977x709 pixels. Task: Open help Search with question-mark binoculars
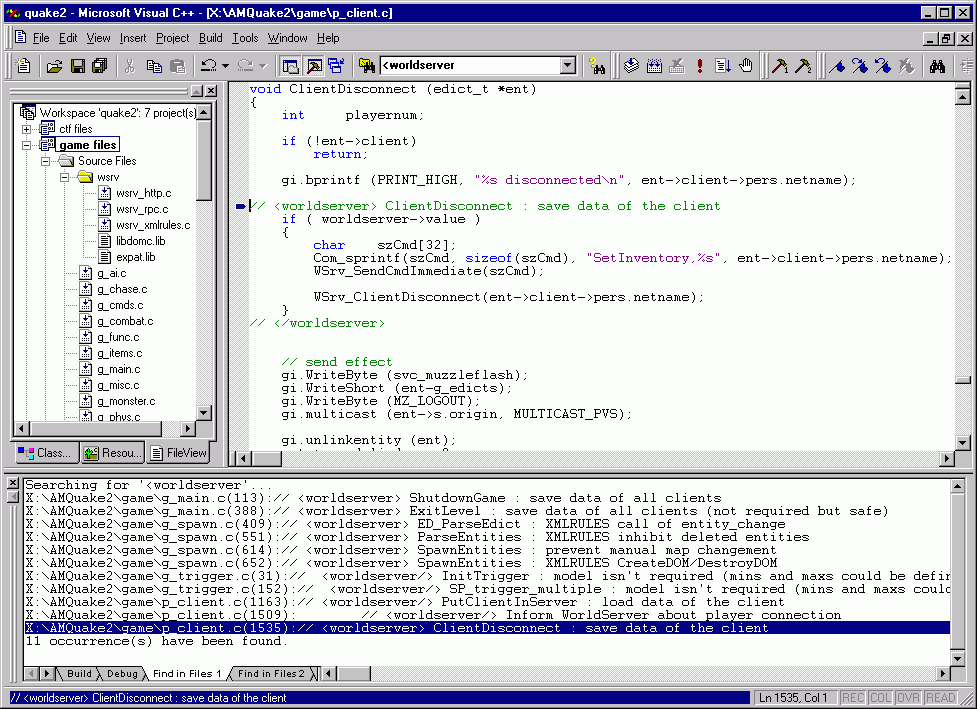pyautogui.click(x=597, y=65)
